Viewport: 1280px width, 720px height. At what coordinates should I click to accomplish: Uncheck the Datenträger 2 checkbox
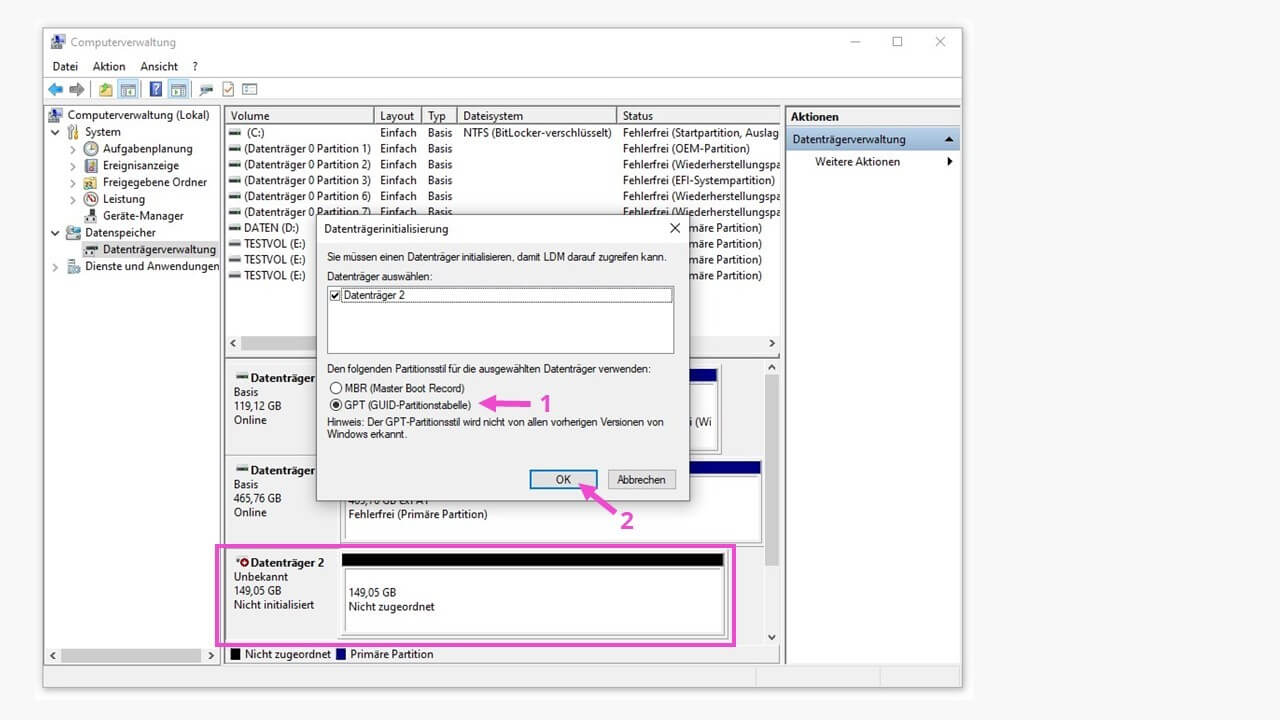point(335,295)
